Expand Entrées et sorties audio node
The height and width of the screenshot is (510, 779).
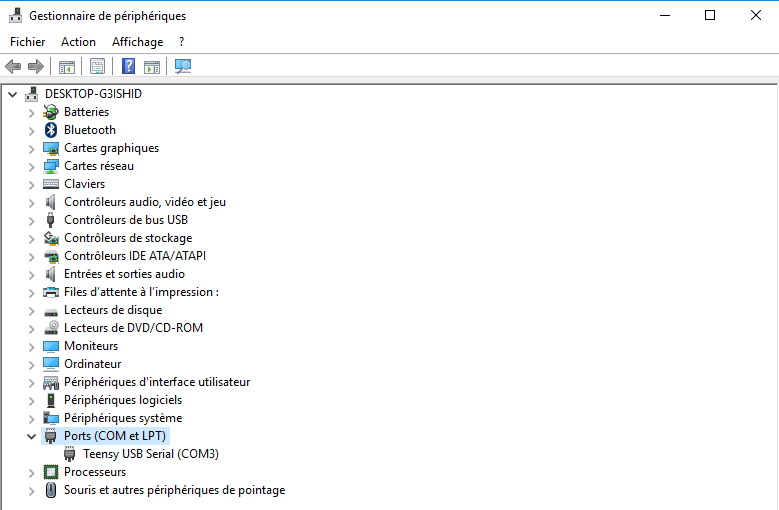click(31, 275)
